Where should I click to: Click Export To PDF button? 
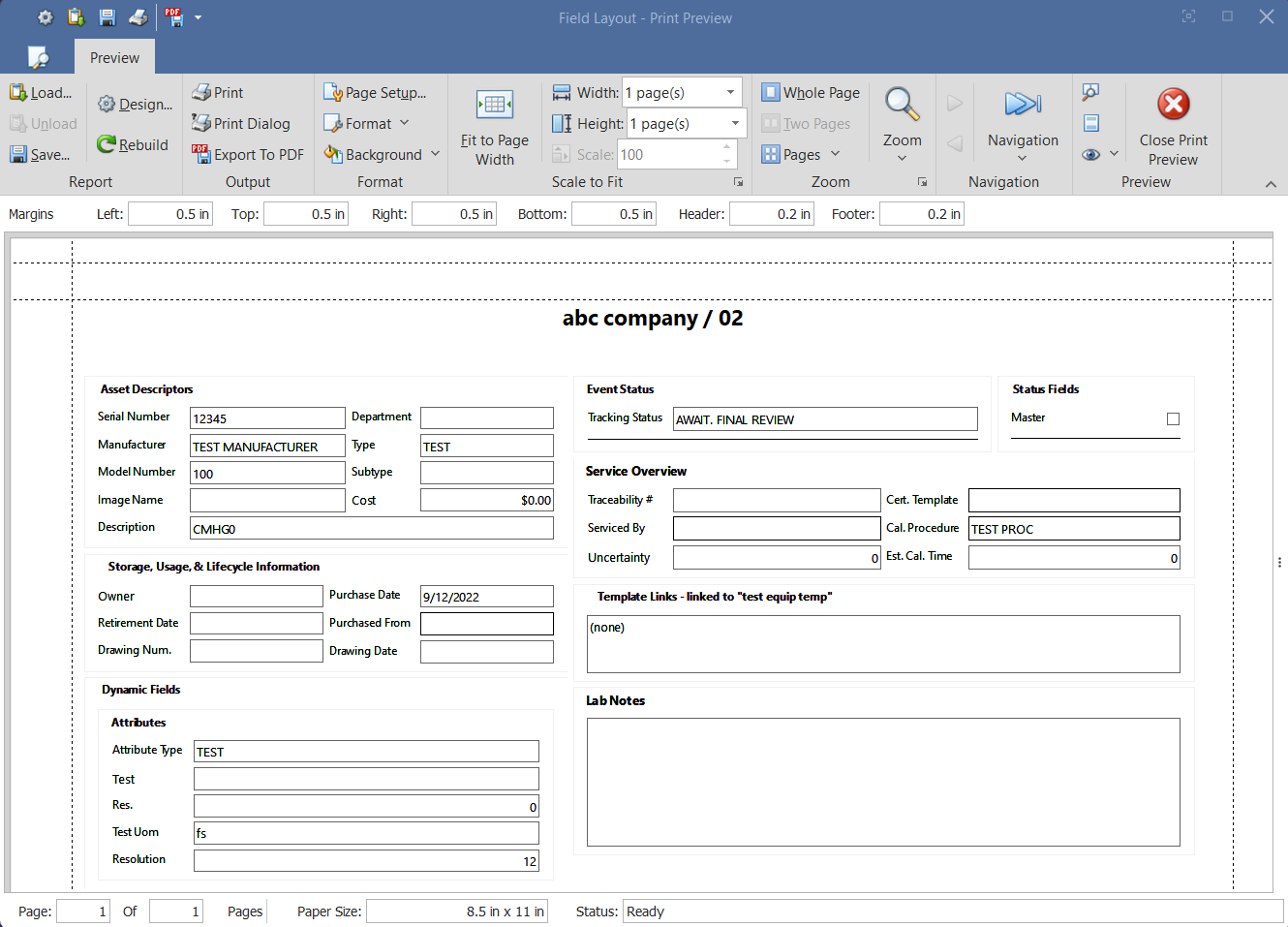pyautogui.click(x=248, y=155)
